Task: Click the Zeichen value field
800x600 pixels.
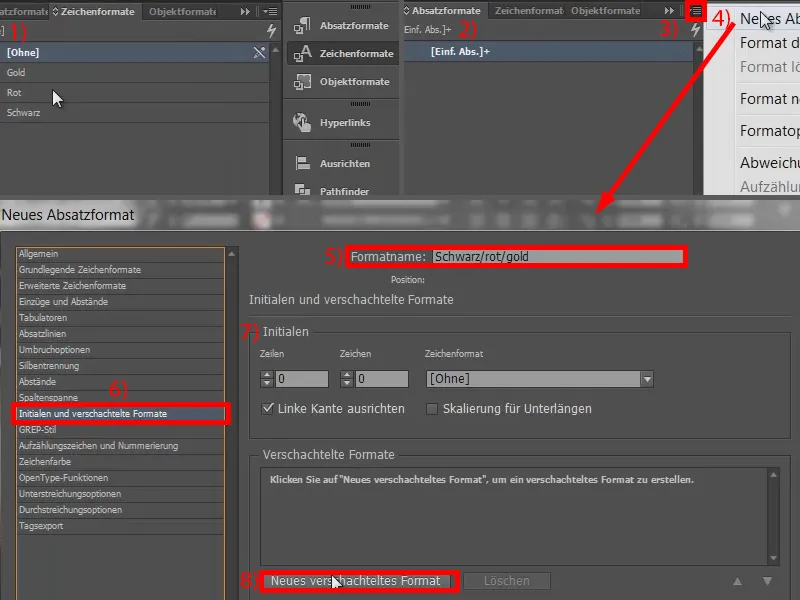Action: 382,379
